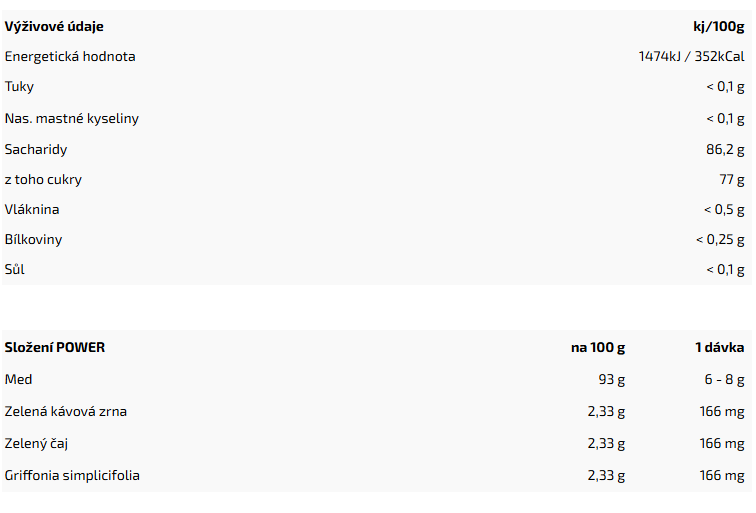The height and width of the screenshot is (513, 756).
Task: Click the Složení POWER table heading
Action: [54, 348]
